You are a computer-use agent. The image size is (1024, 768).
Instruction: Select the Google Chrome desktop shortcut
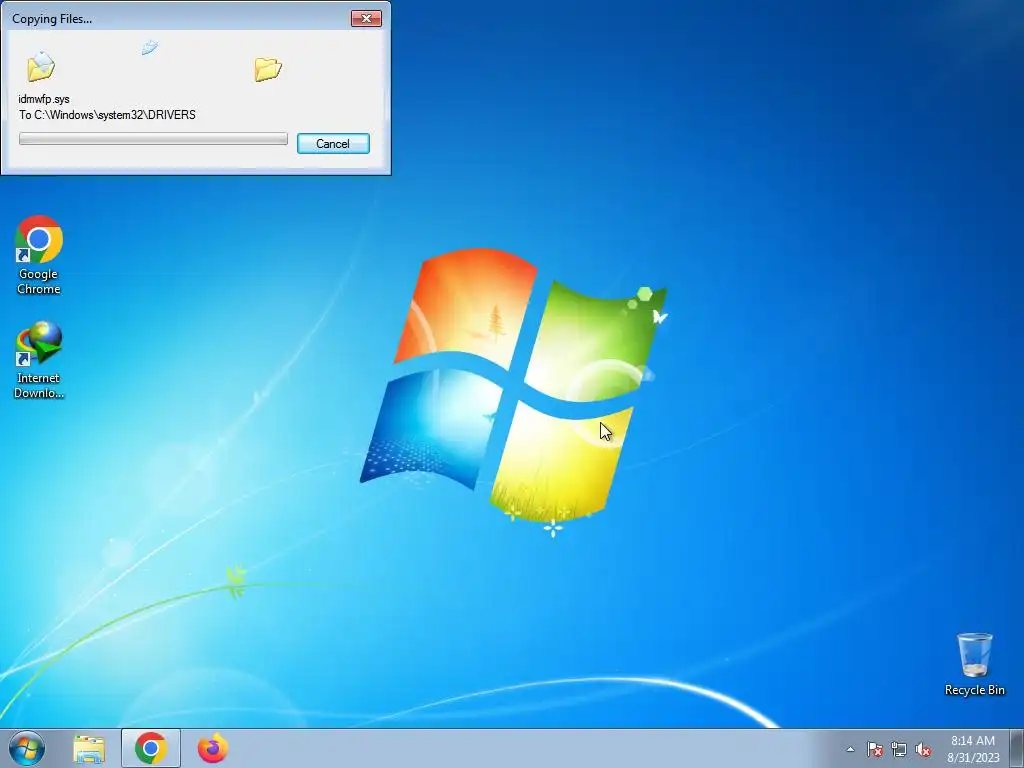pos(39,255)
